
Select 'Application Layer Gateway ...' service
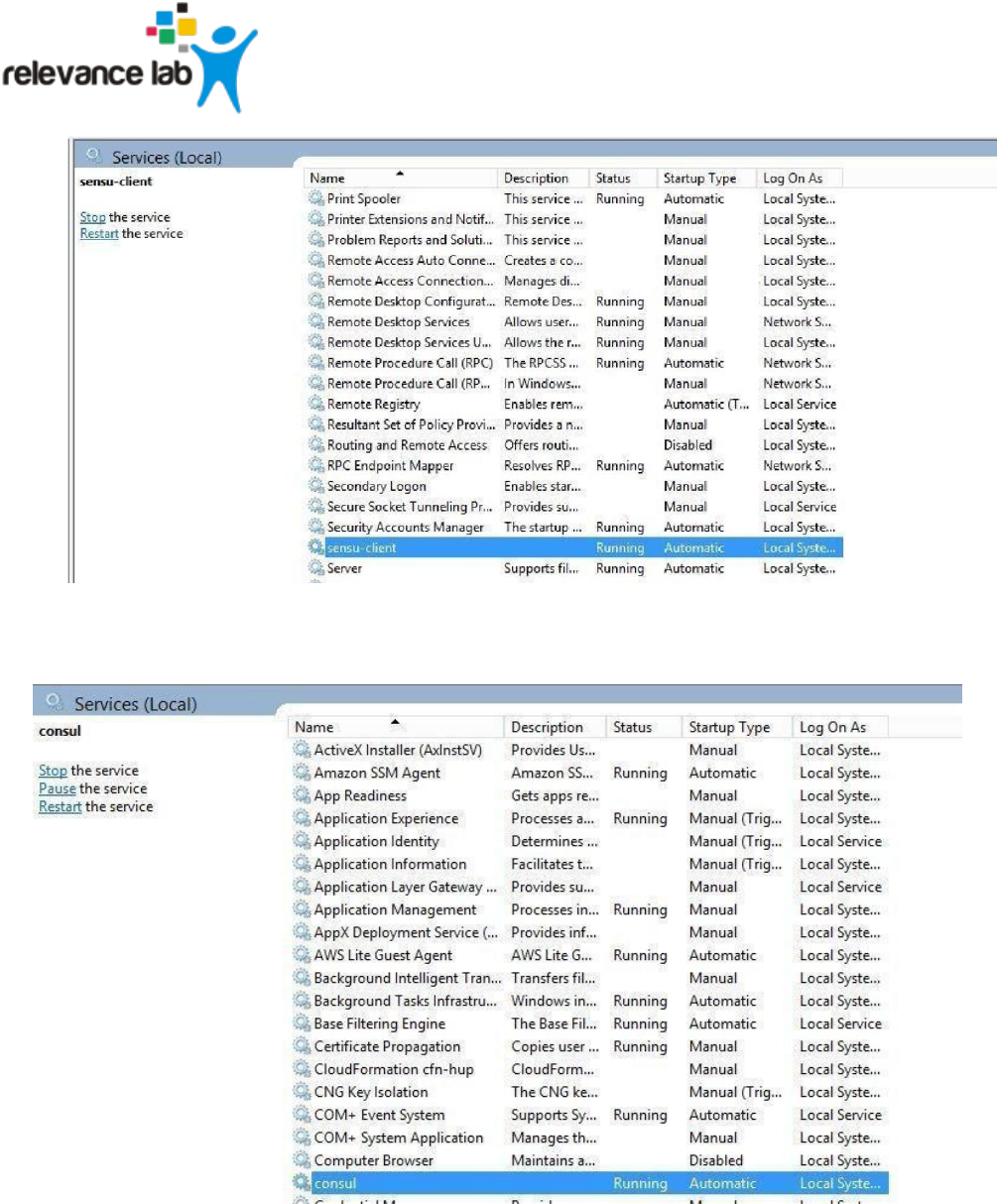(406, 887)
